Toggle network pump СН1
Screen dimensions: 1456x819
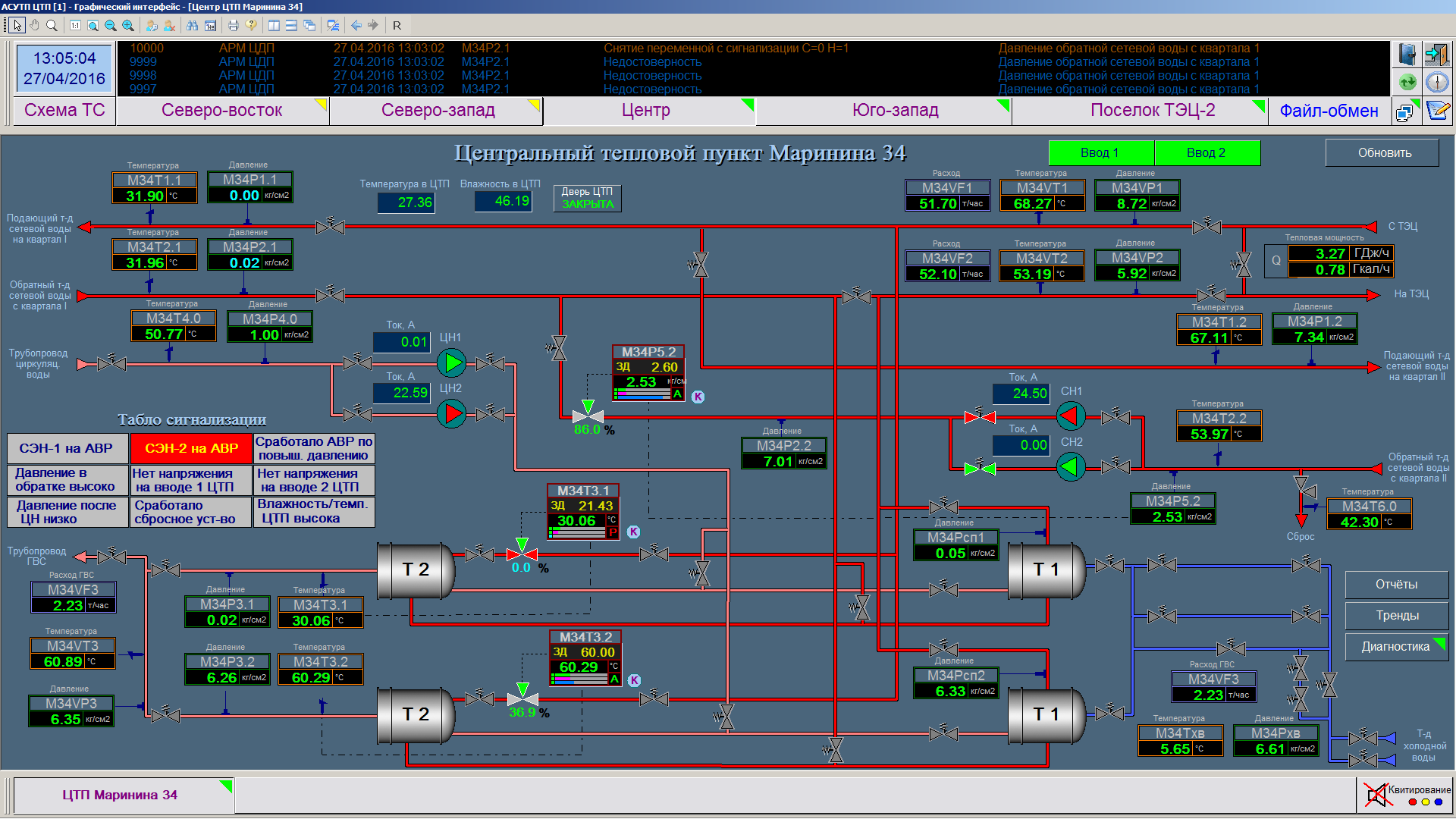point(1071,416)
